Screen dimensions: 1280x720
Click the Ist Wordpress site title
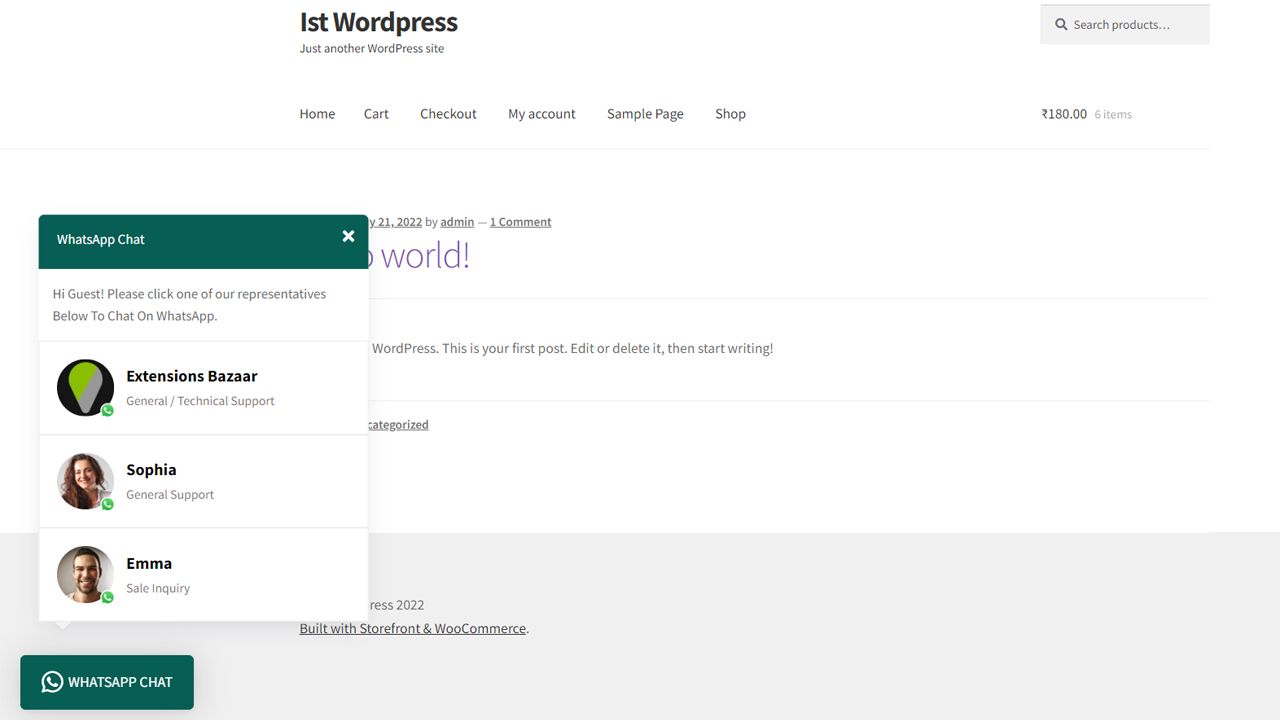pyautogui.click(x=378, y=22)
